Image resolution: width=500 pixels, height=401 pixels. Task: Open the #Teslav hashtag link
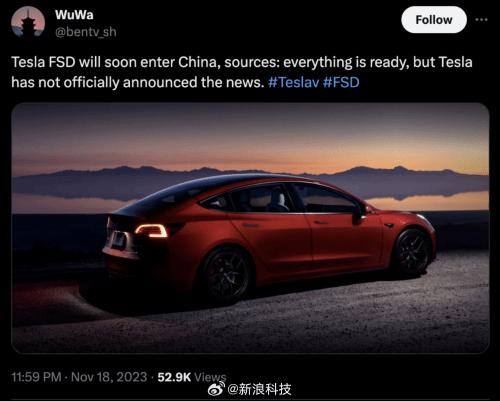point(293,82)
